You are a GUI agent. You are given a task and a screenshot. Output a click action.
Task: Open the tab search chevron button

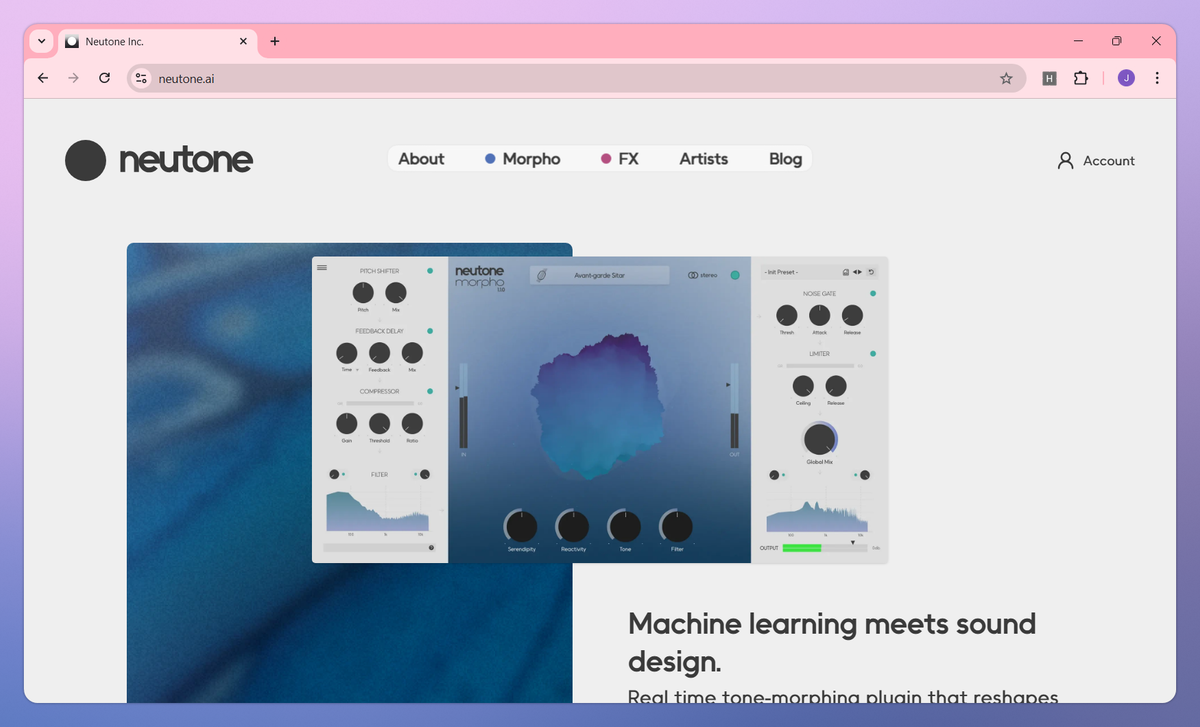click(x=41, y=41)
